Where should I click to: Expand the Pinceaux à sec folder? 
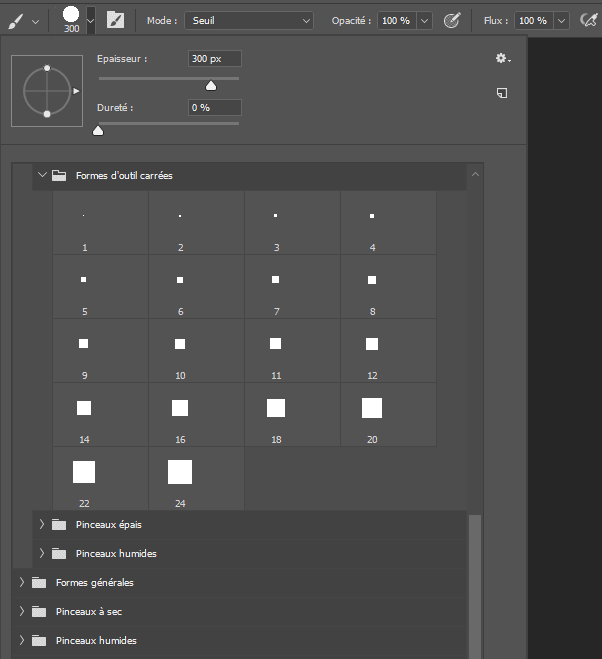(x=22, y=611)
